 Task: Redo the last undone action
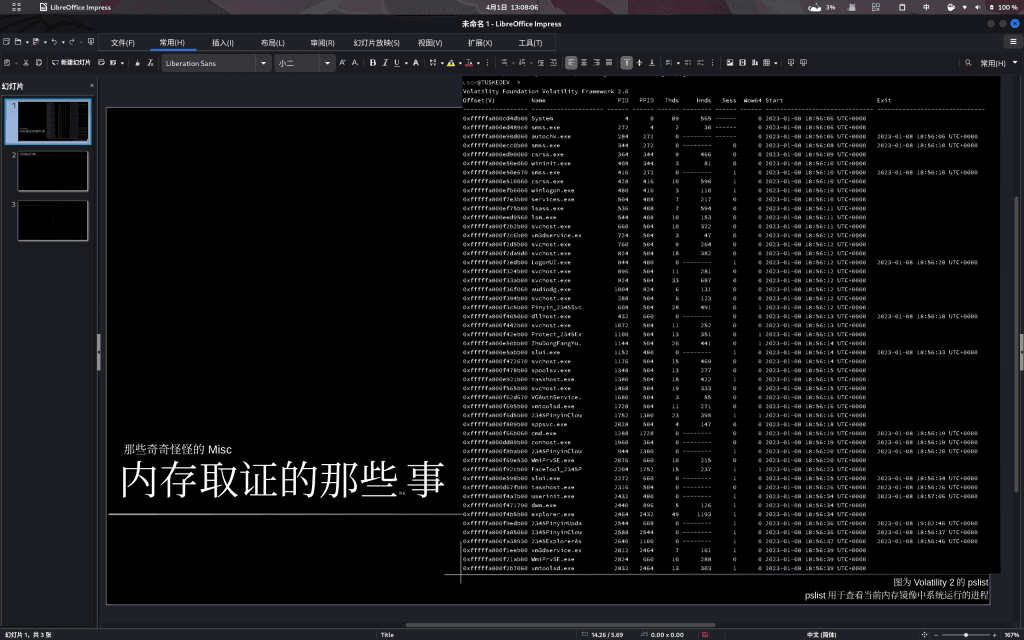coord(72,42)
